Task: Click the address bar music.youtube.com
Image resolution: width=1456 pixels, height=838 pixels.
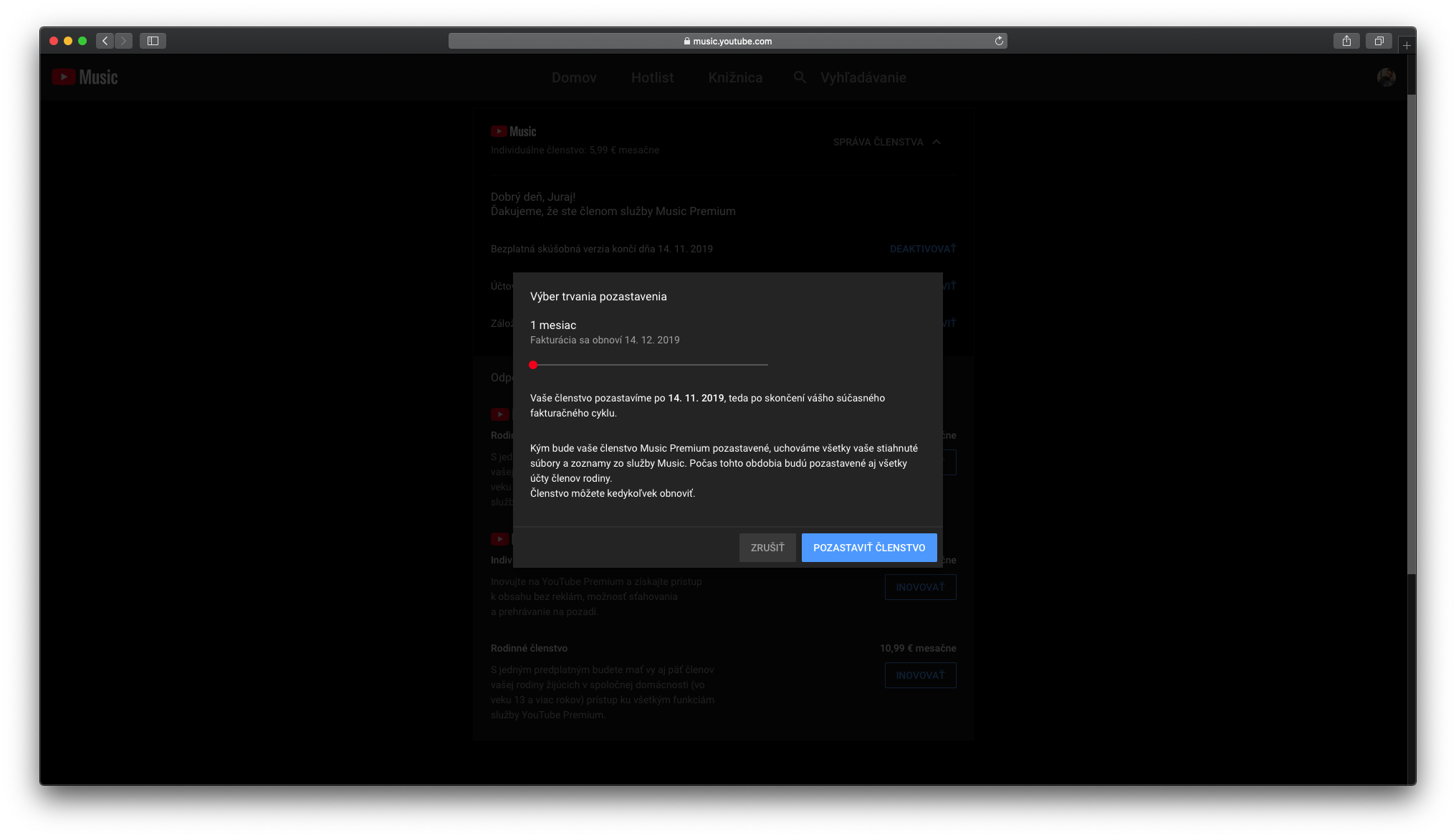Action: (x=727, y=41)
